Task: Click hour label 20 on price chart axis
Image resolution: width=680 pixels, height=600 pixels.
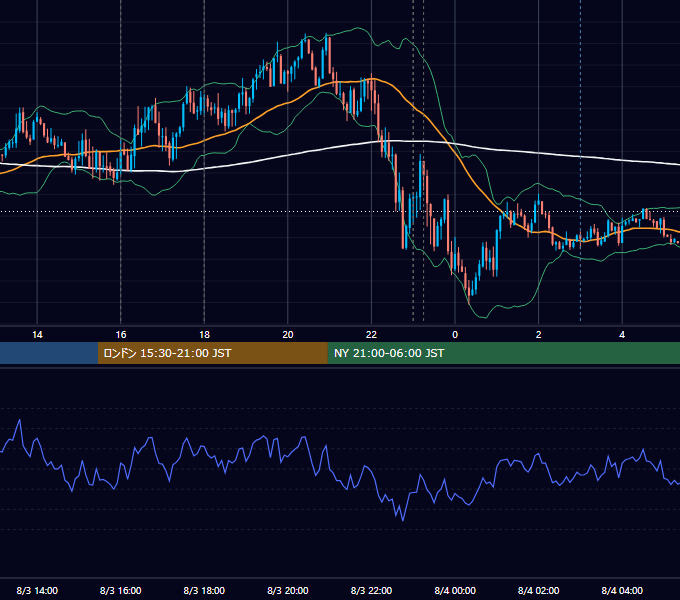Action: (288, 334)
